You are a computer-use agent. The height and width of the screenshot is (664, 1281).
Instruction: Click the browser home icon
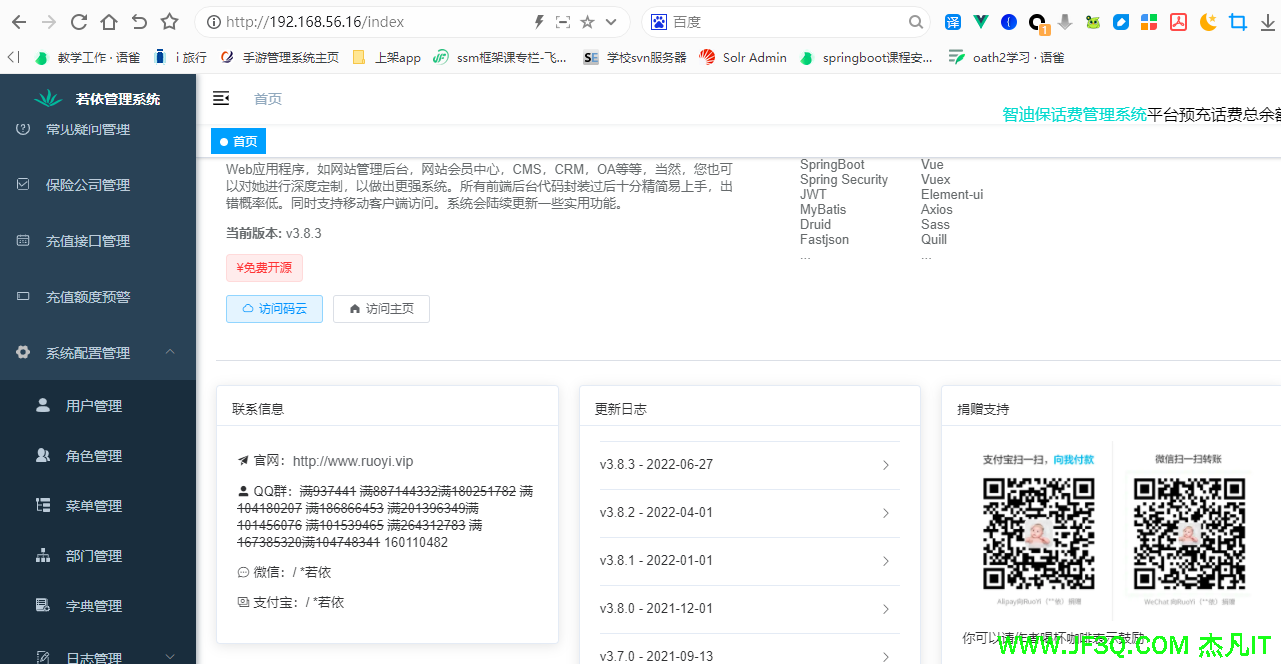click(108, 22)
